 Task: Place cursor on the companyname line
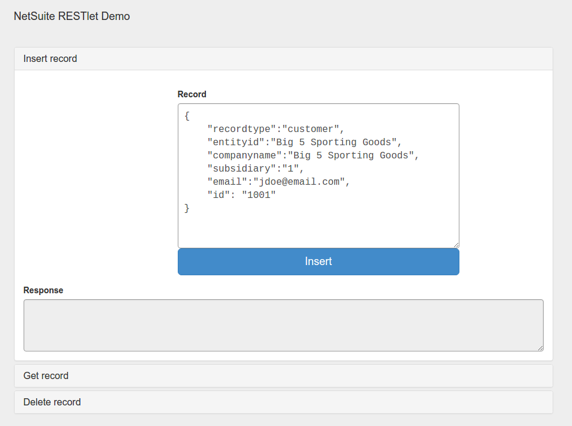click(313, 155)
